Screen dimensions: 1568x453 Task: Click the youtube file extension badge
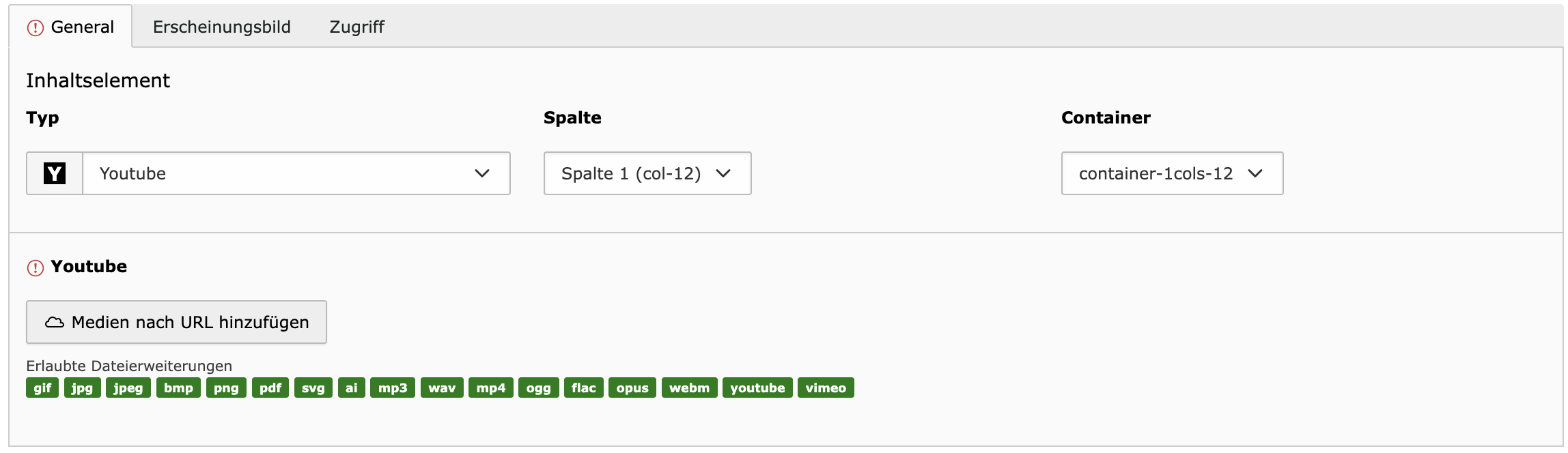click(x=757, y=388)
